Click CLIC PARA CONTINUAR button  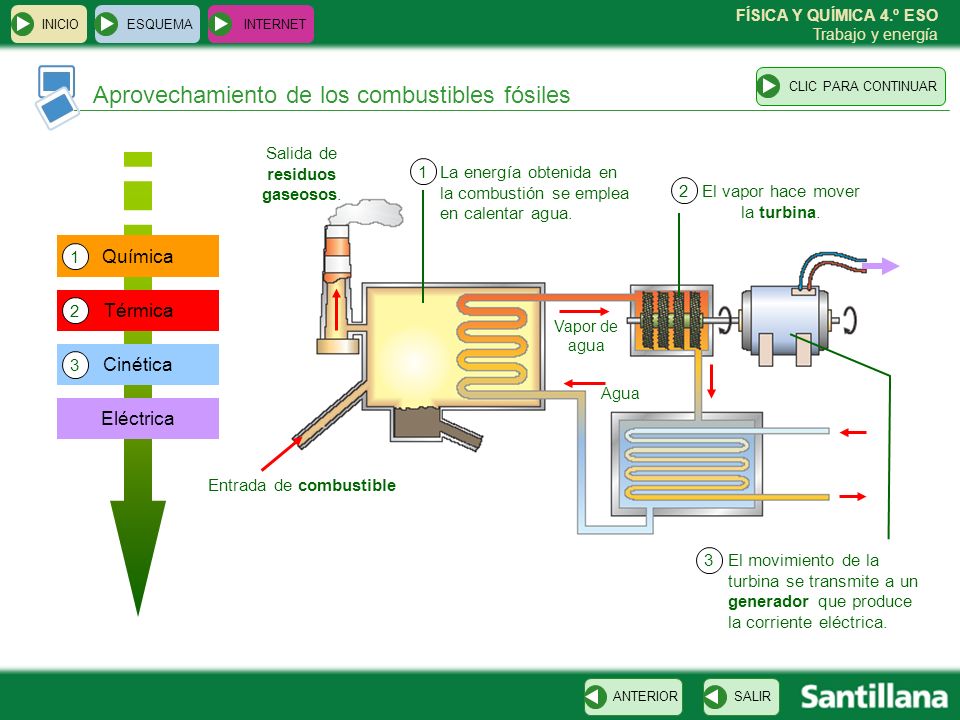click(x=850, y=86)
